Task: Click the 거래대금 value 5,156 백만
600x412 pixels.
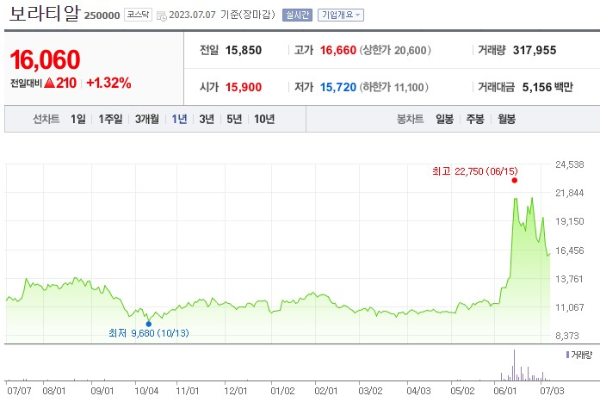Action: coord(548,87)
